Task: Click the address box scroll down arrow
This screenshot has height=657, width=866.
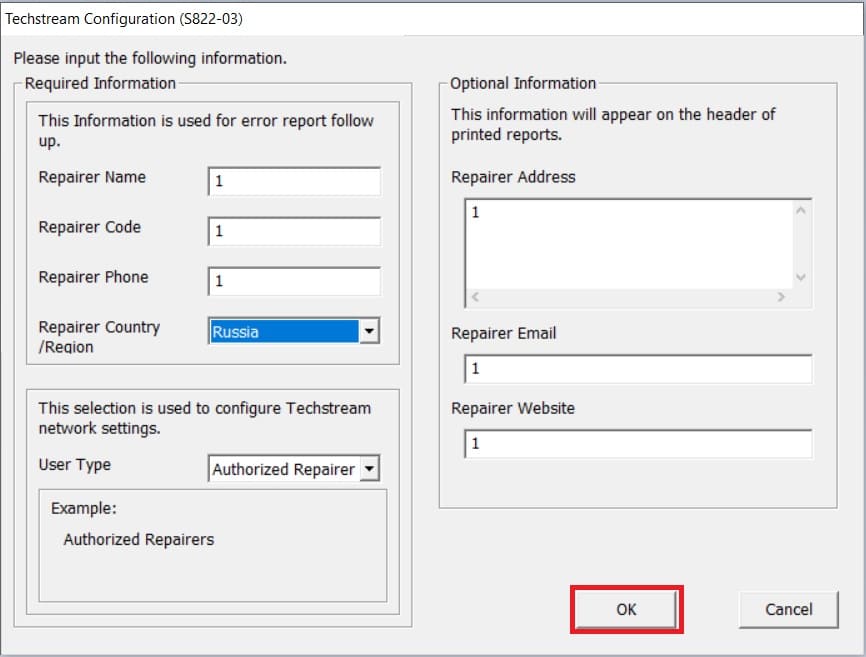Action: 801,277
